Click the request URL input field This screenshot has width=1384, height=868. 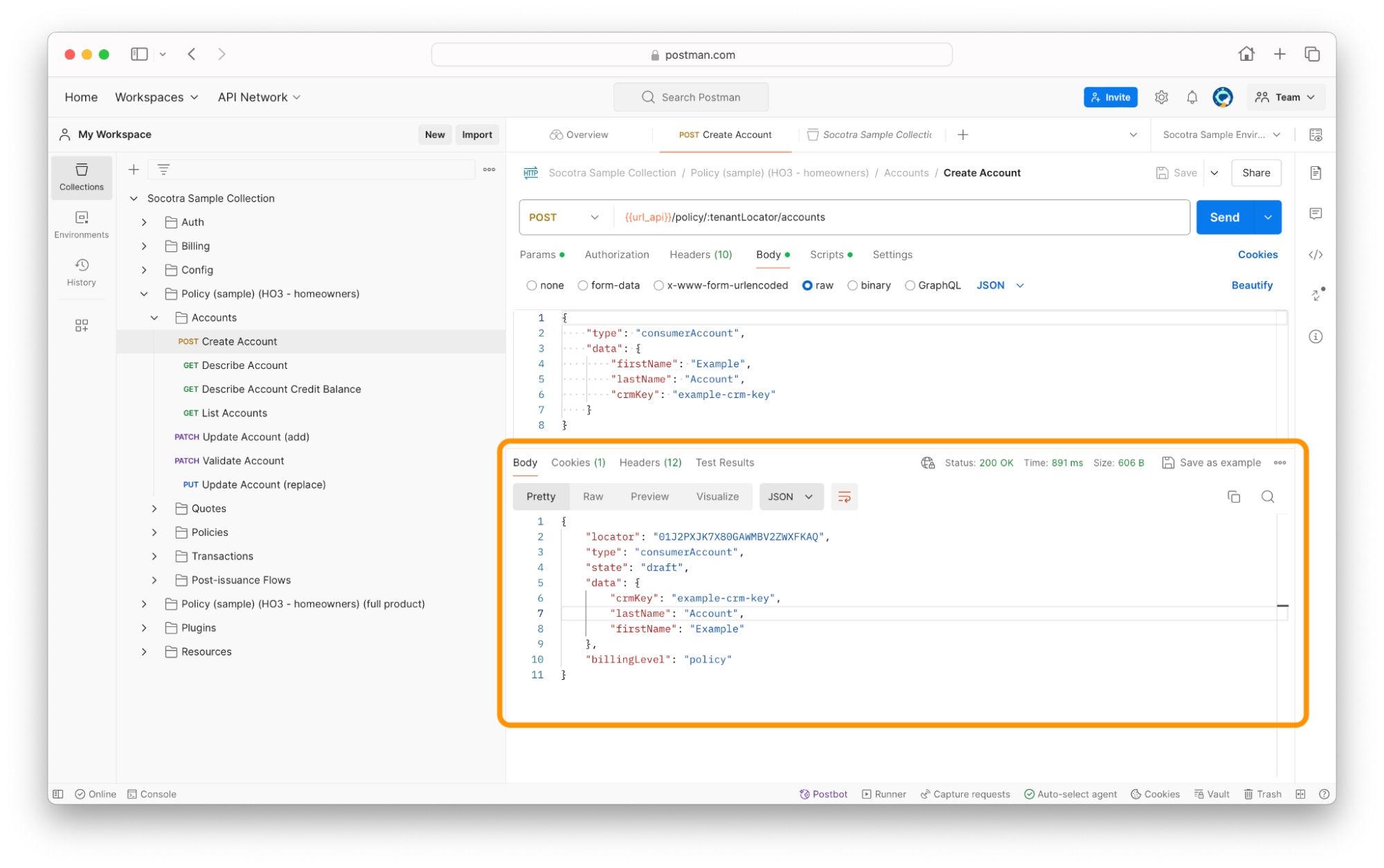[900, 217]
